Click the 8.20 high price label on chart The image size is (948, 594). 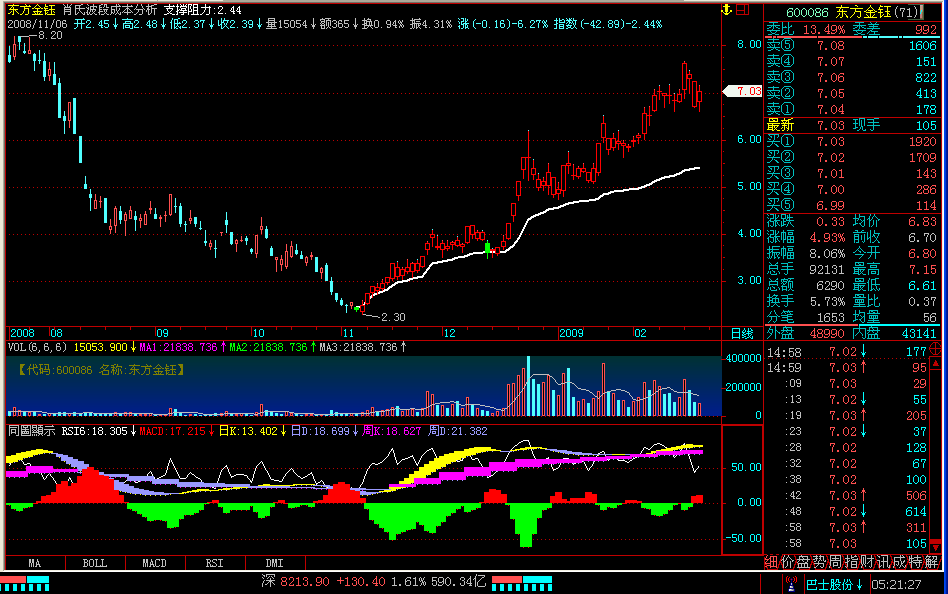(50, 36)
